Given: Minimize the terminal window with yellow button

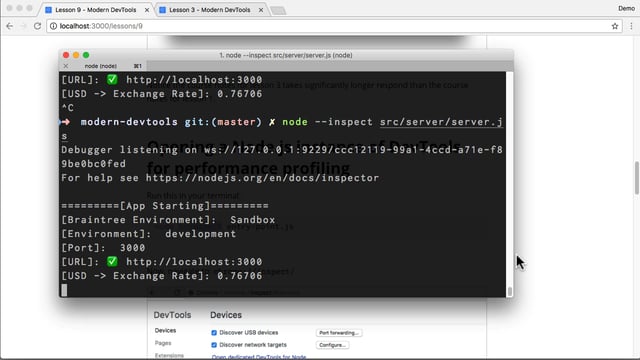Looking at the screenshot, I should [76, 55].
